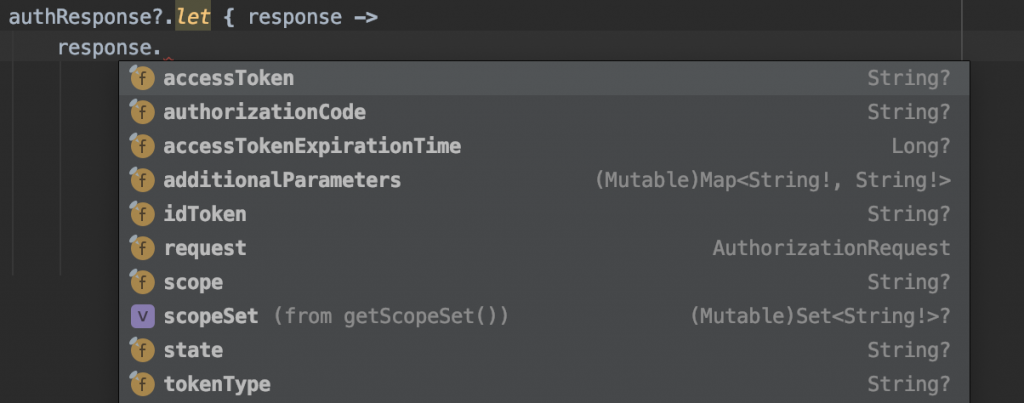Place cursor after 'response.' in the editor
The height and width of the screenshot is (403, 1024).
(162, 48)
